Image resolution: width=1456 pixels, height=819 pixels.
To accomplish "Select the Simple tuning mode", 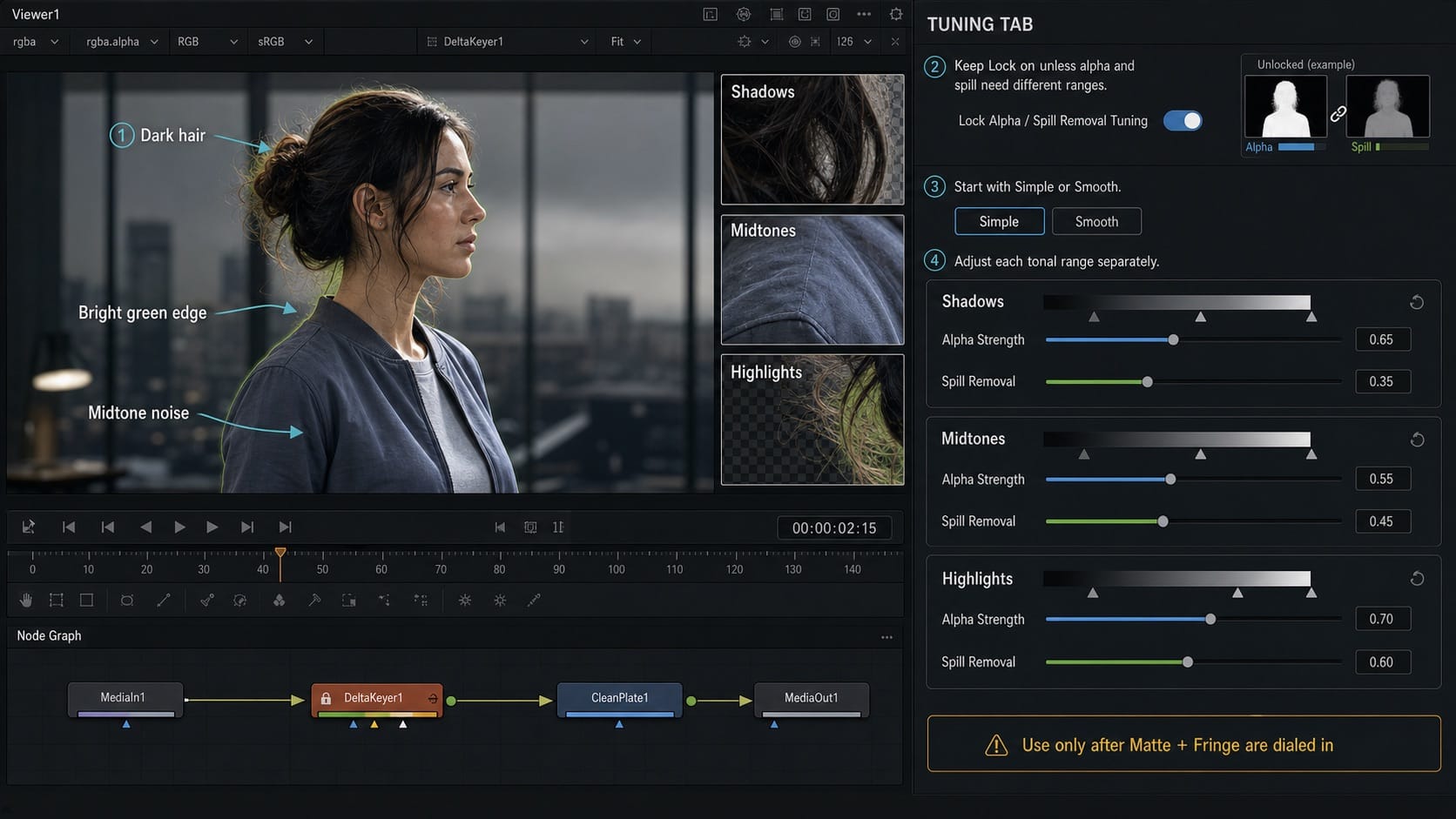I will tap(1000, 222).
